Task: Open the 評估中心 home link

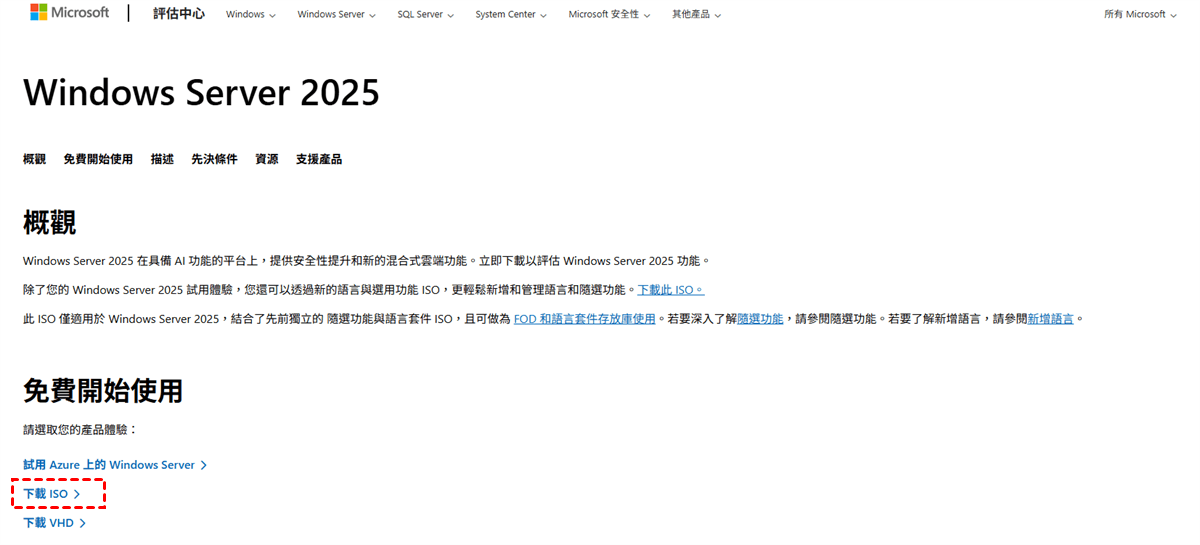Action: (179, 14)
